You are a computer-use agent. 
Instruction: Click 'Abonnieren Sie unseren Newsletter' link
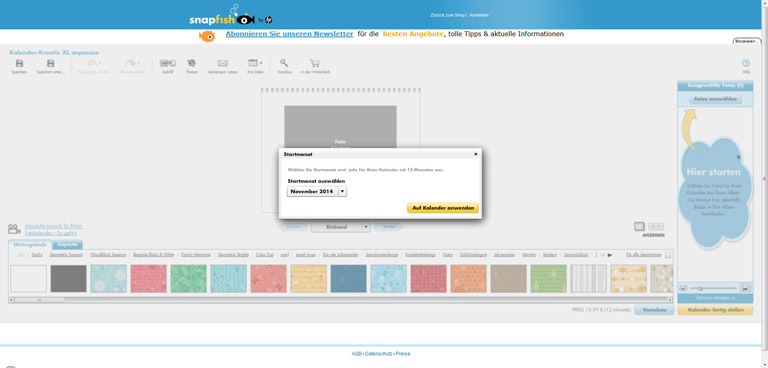(289, 34)
